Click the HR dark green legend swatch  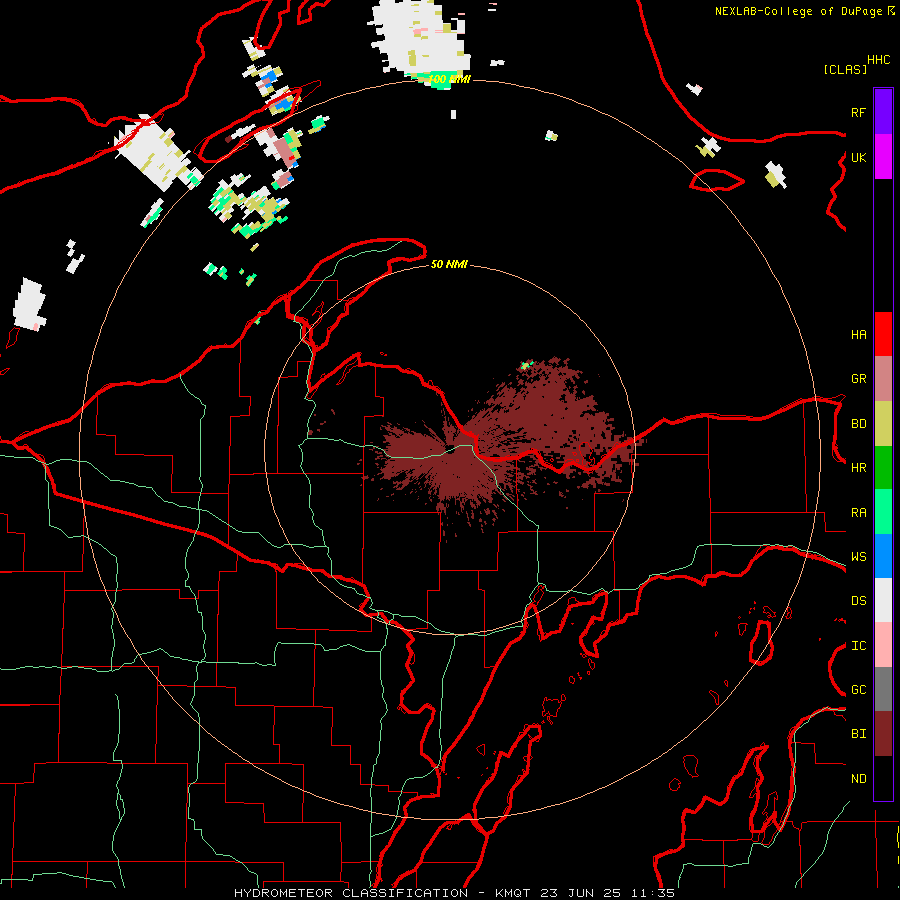click(x=883, y=468)
